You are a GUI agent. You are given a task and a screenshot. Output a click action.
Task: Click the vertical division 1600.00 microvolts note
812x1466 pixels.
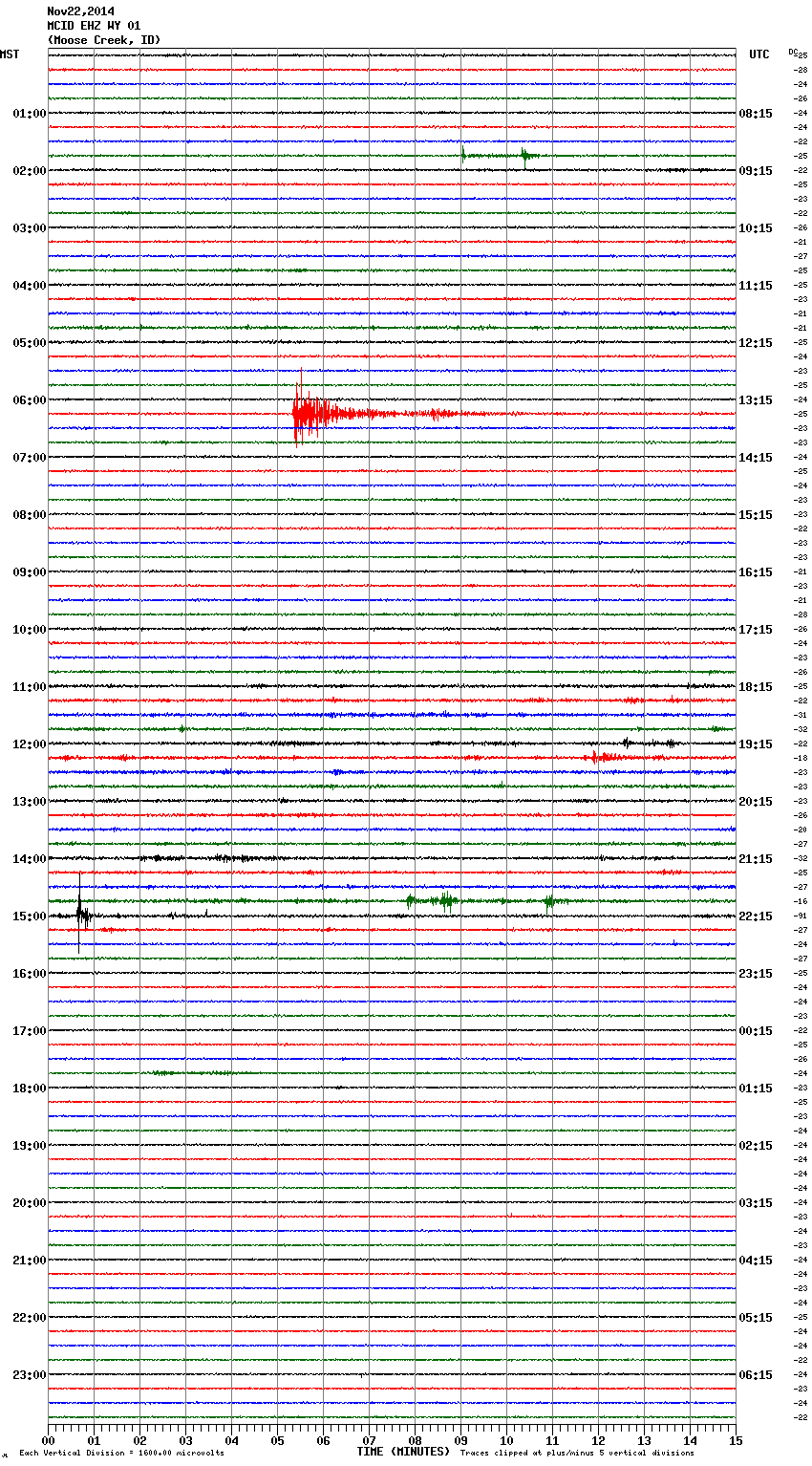coord(121,1453)
